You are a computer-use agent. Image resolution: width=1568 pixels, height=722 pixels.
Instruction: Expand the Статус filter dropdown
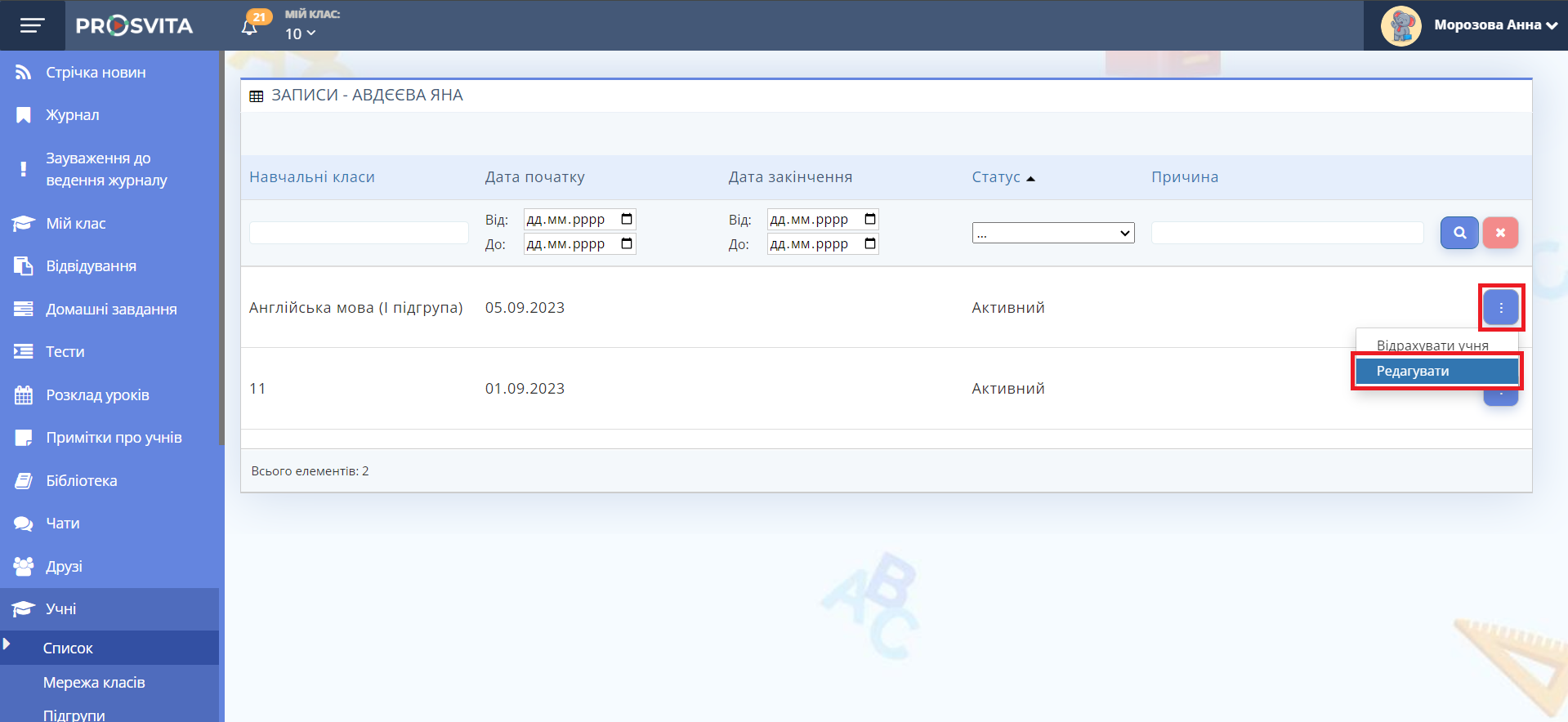point(1052,234)
